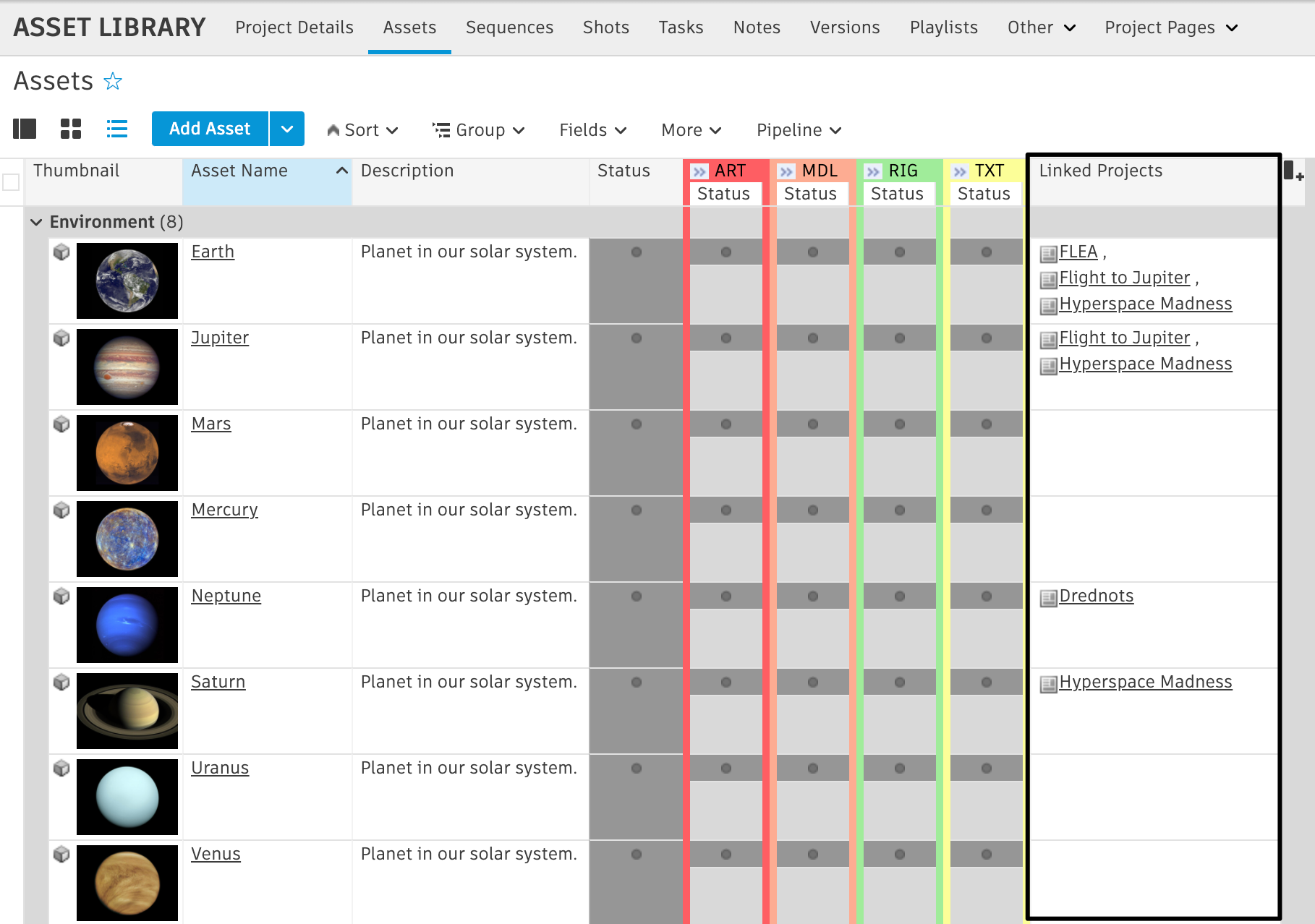Open Saturn's Hyperspace Madness project link
This screenshot has width=1315, height=924.
tap(1146, 682)
